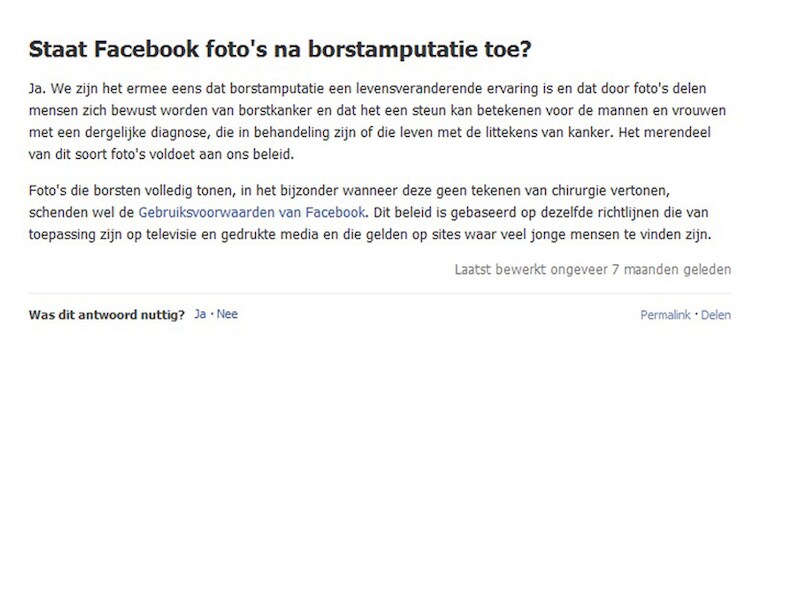The image size is (800, 600).
Task: Click the horizontal divider above the feedback row
Action: click(x=380, y=293)
